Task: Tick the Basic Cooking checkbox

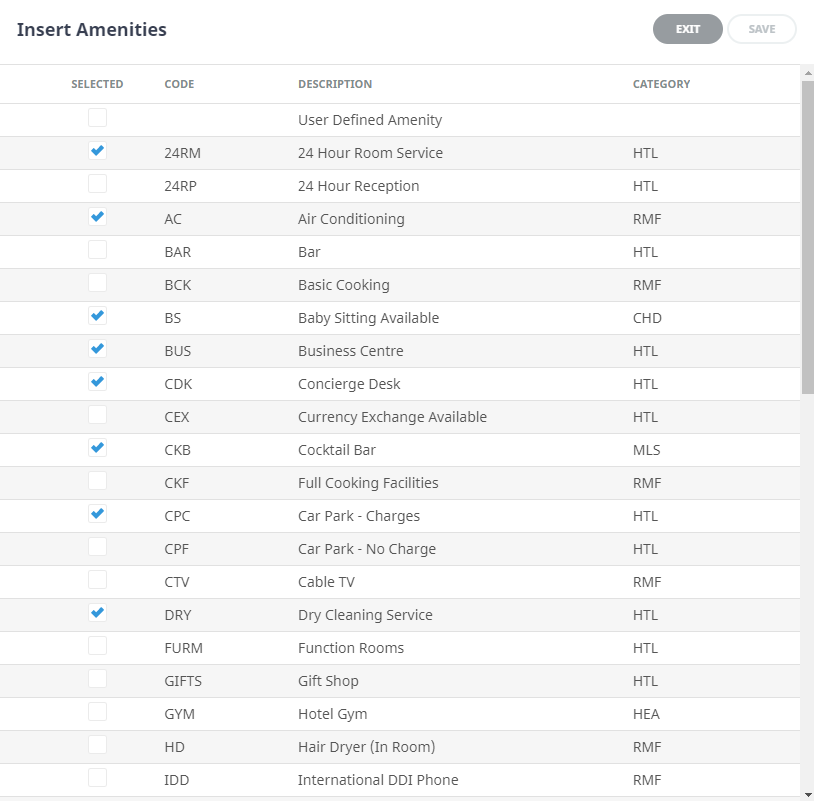Action: (x=97, y=283)
